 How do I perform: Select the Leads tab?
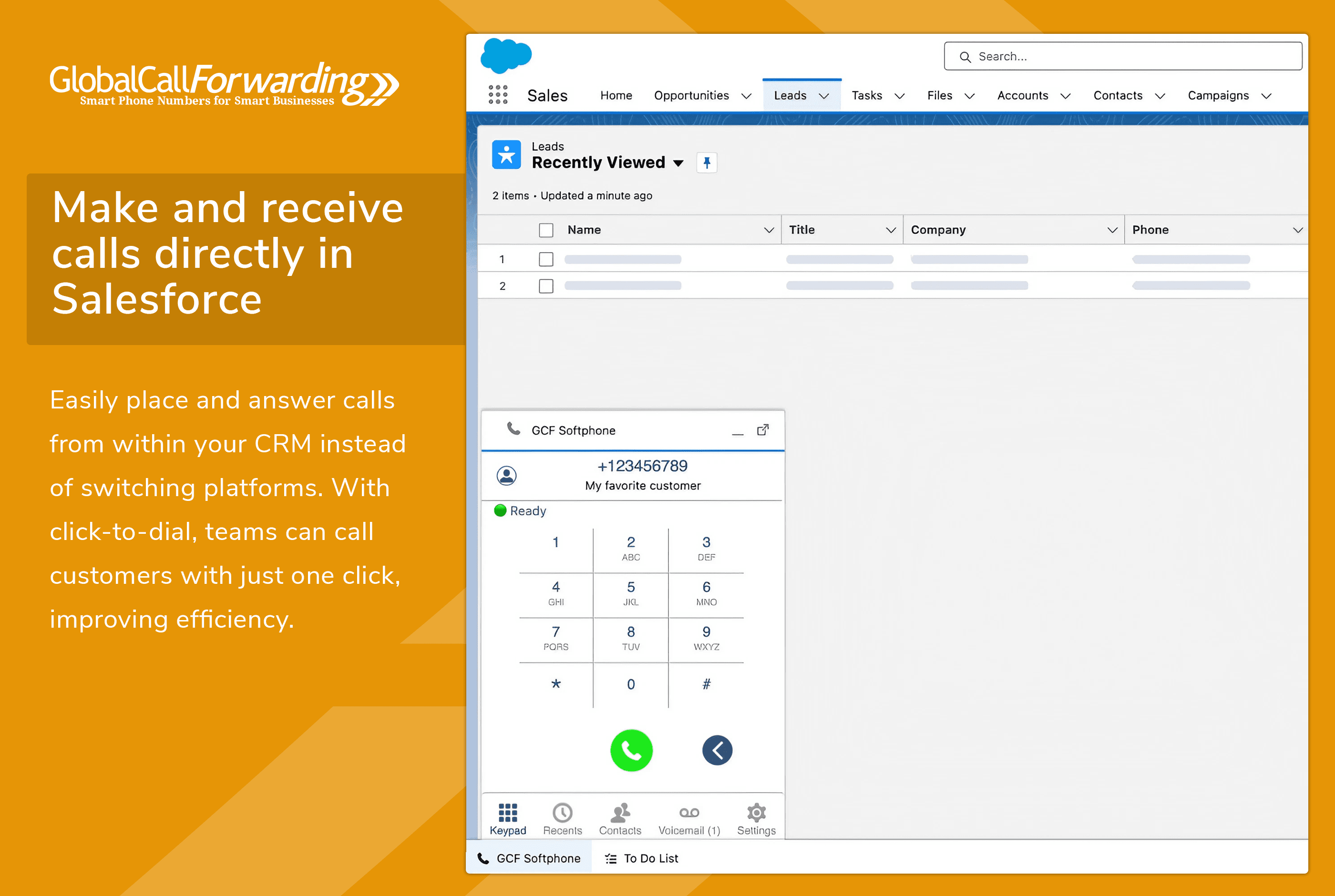[x=790, y=95]
